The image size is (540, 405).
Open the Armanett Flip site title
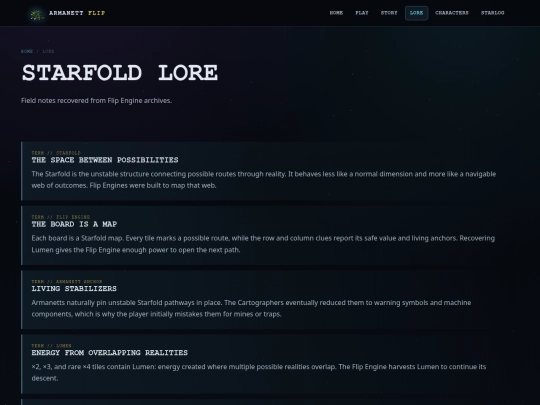(77, 13)
